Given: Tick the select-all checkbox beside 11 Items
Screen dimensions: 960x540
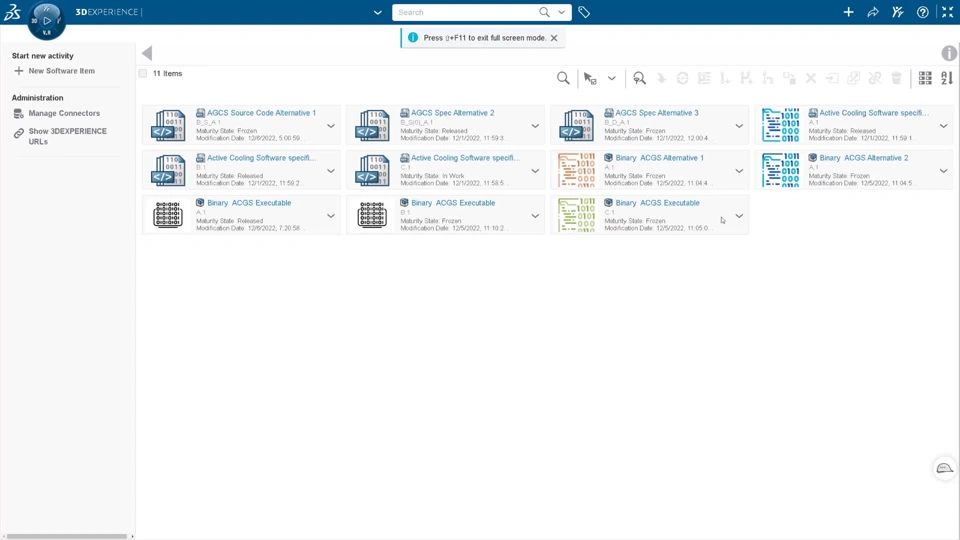Looking at the screenshot, I should [143, 73].
